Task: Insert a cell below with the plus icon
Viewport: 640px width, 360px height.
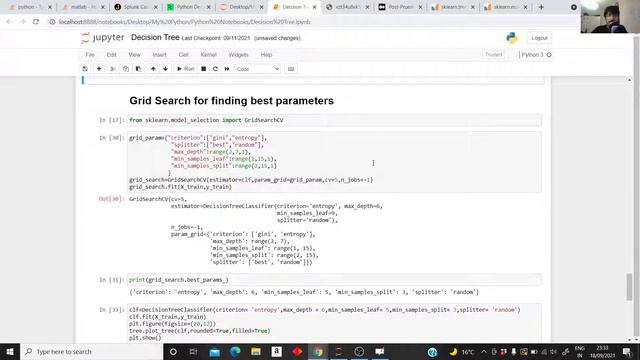Action: click(99, 69)
